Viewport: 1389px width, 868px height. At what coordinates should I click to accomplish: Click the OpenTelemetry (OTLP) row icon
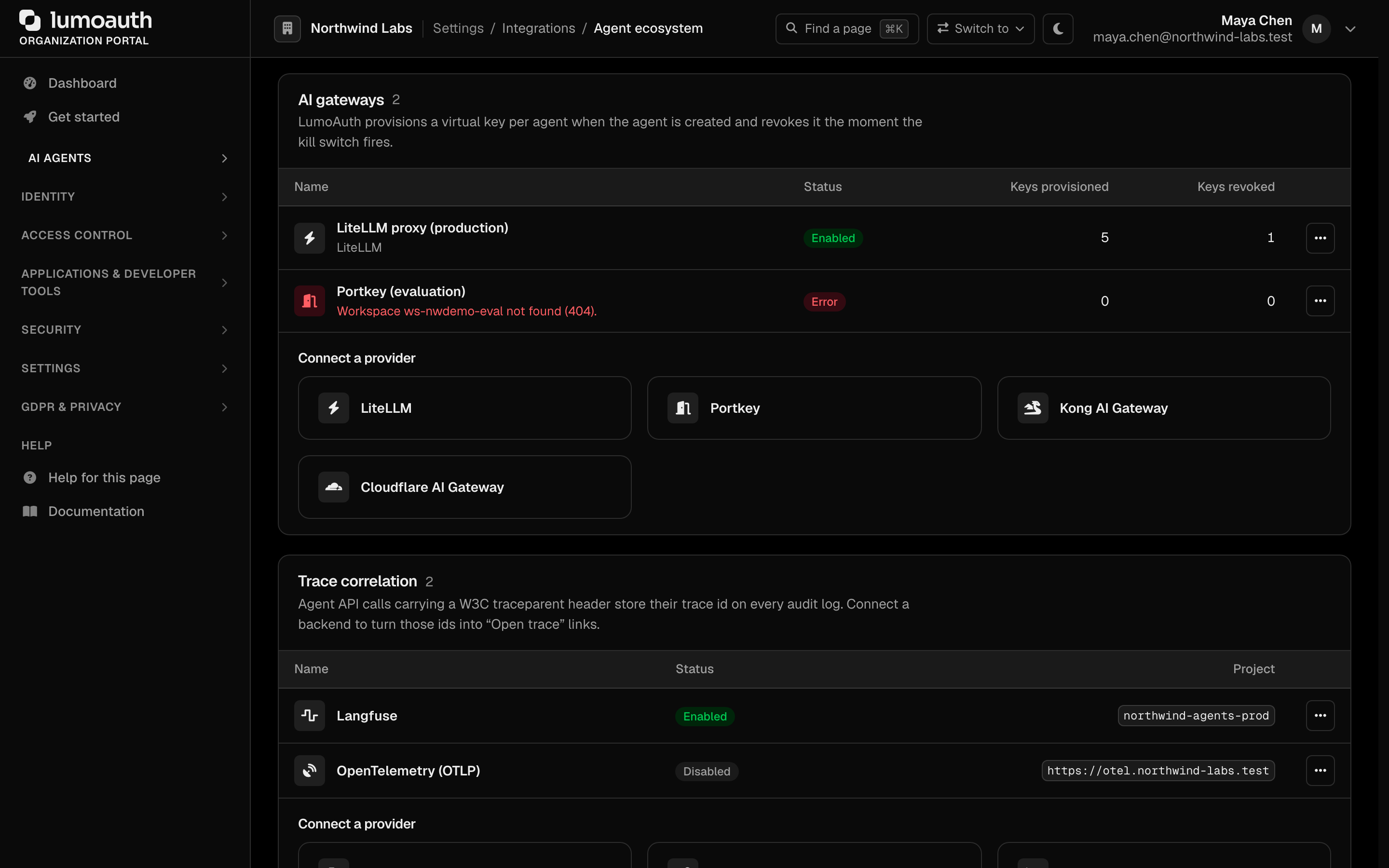(309, 771)
